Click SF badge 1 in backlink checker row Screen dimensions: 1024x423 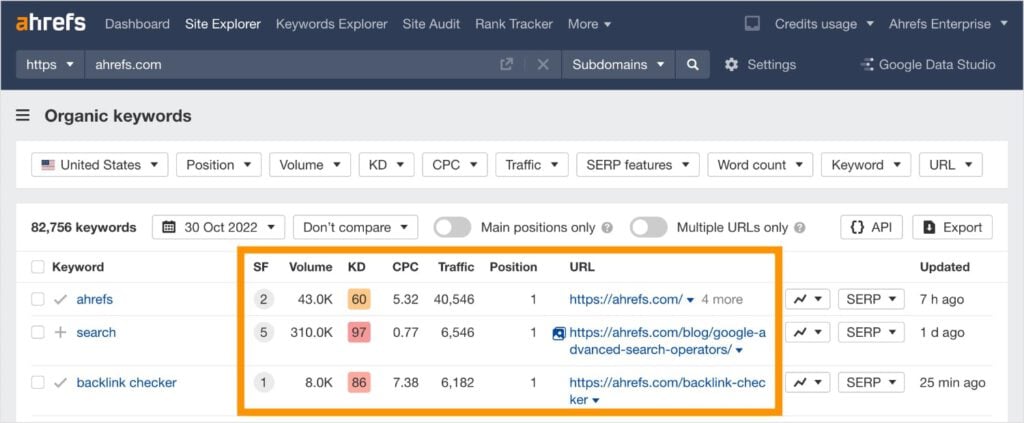[264, 383]
